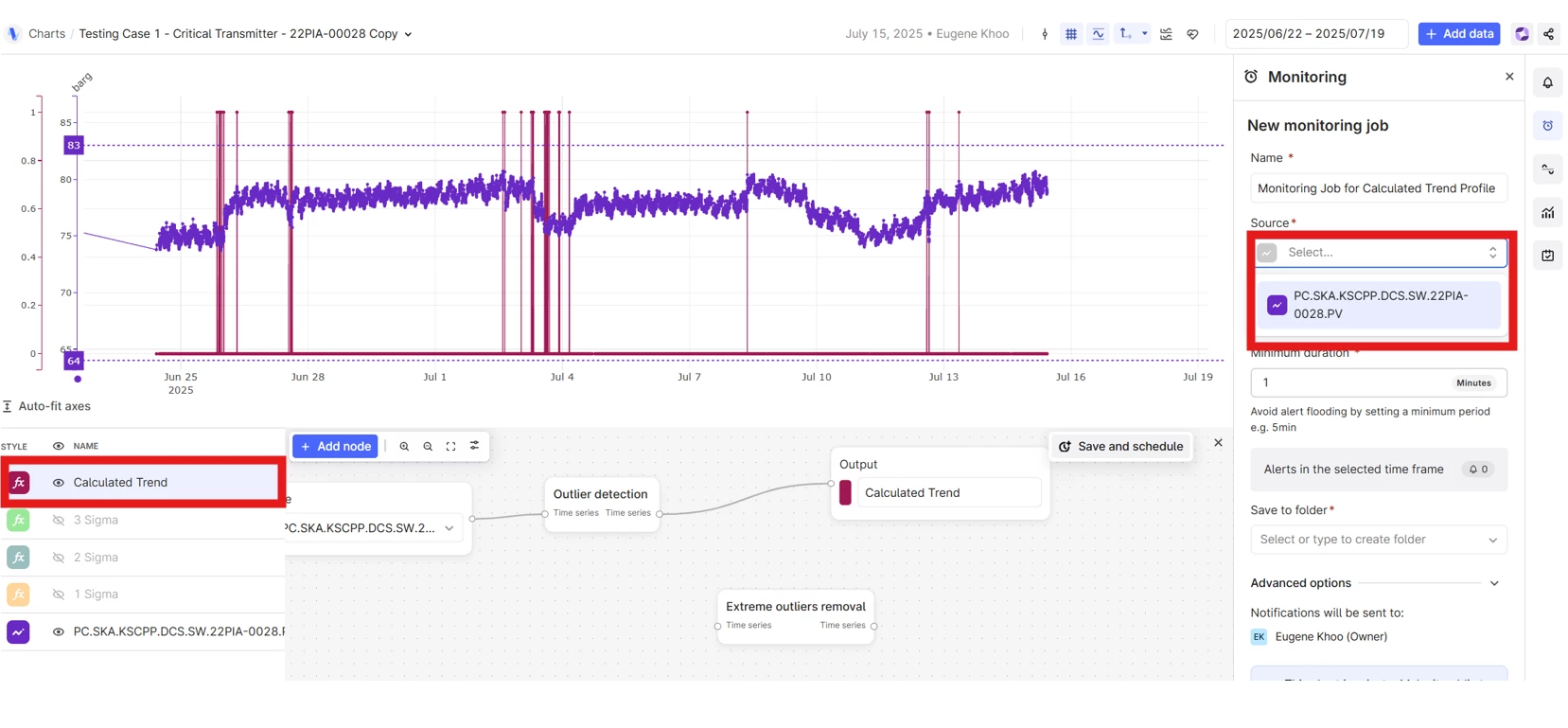Select PC.SKA.KSCPP.DCS.SW.22PIA-0028.PV from source list

coord(1380,305)
